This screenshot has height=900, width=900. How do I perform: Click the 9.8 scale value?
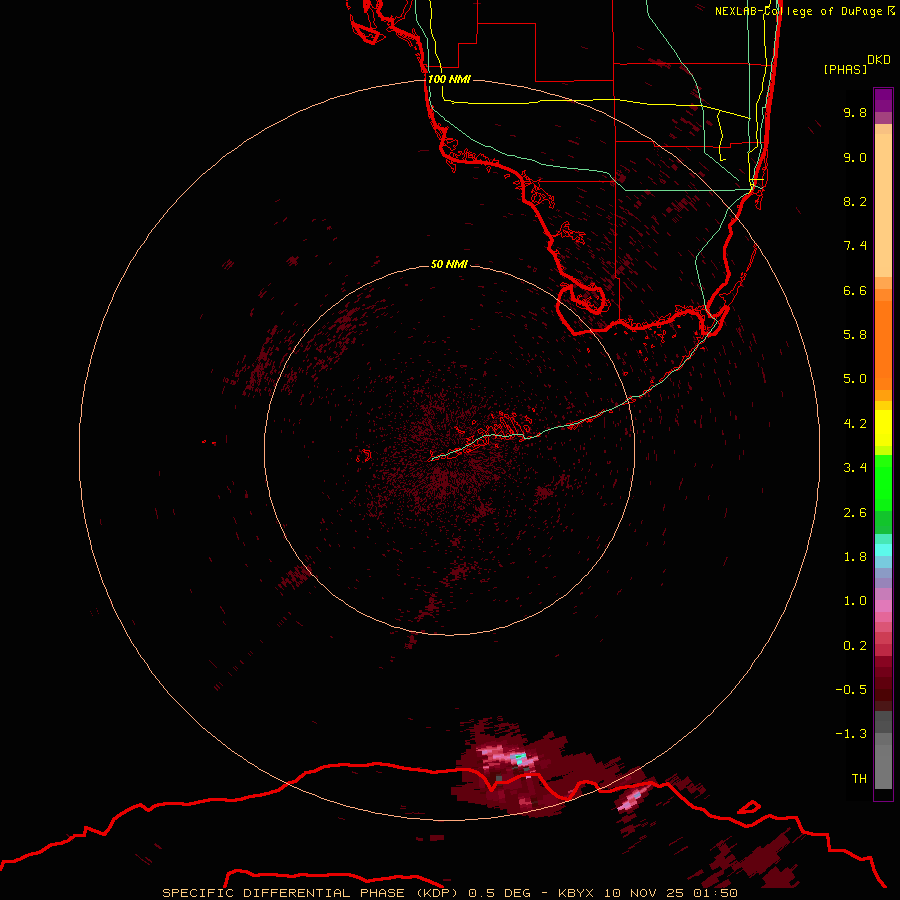coord(855,112)
